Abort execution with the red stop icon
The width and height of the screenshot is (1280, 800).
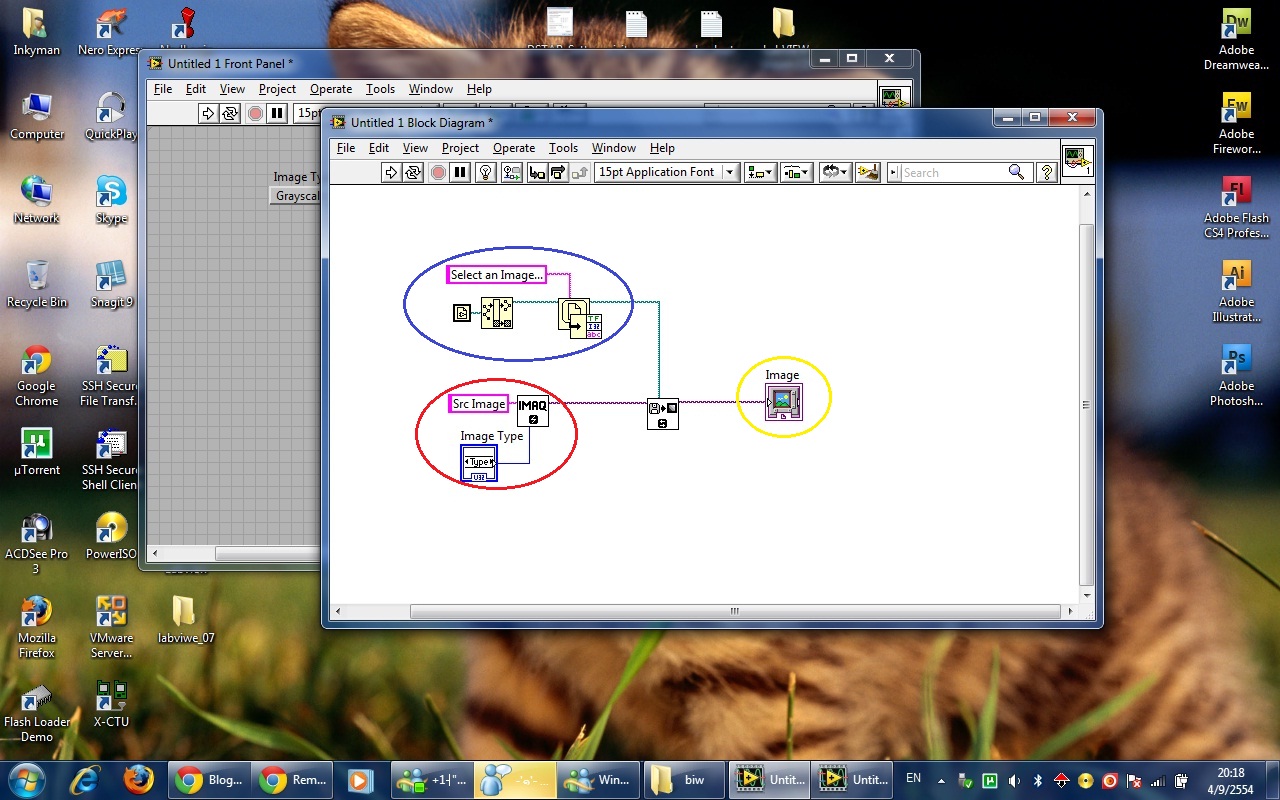[438, 172]
